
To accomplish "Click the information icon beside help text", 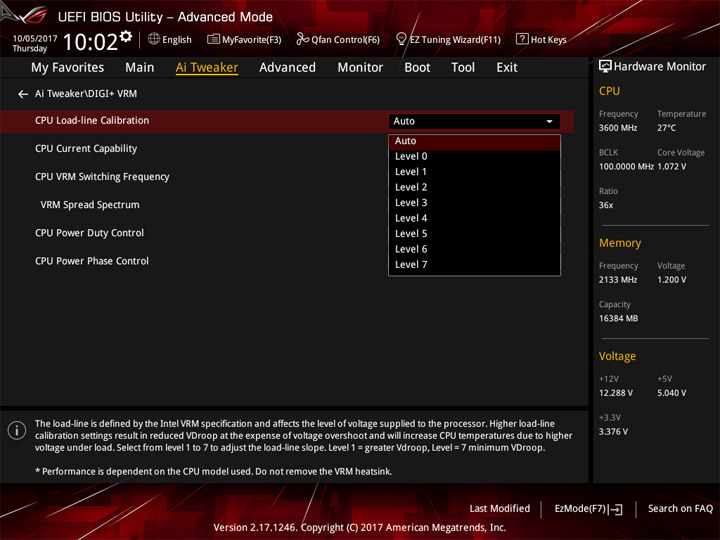I will pyautogui.click(x=17, y=431).
